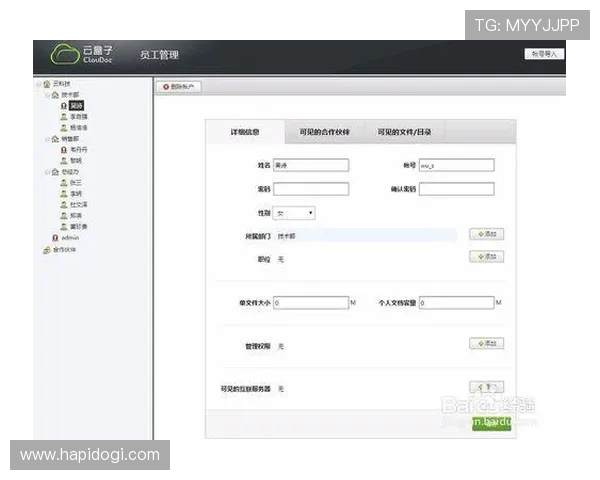
Task: Click the highlighted selected user under 技术部
Action: click(x=76, y=106)
